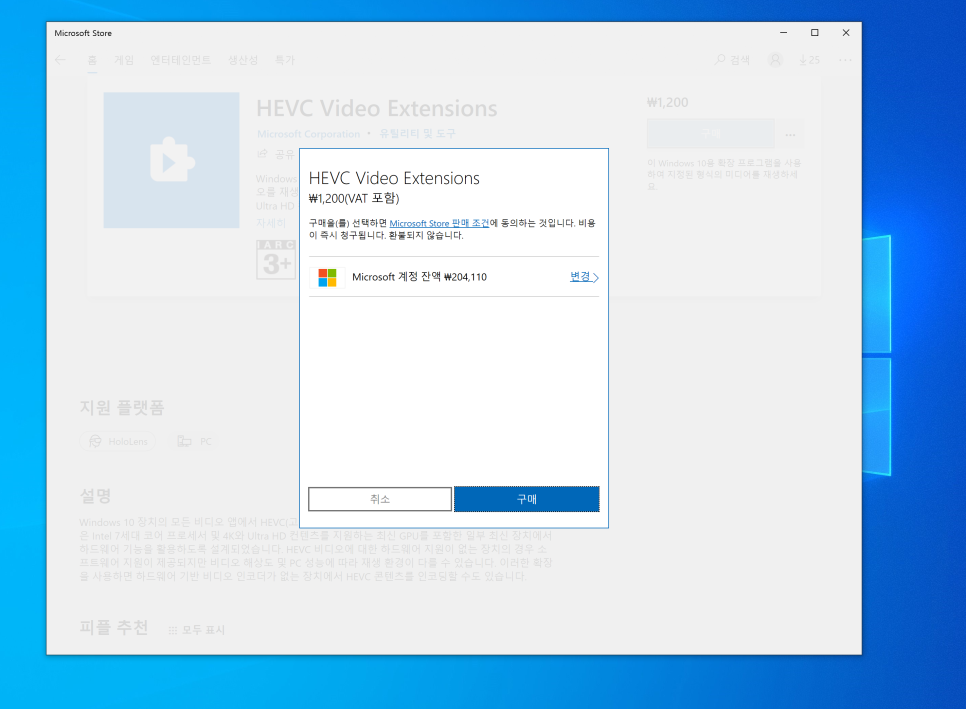Click the 3+ age rating badge
966x709 pixels.
pos(276,260)
